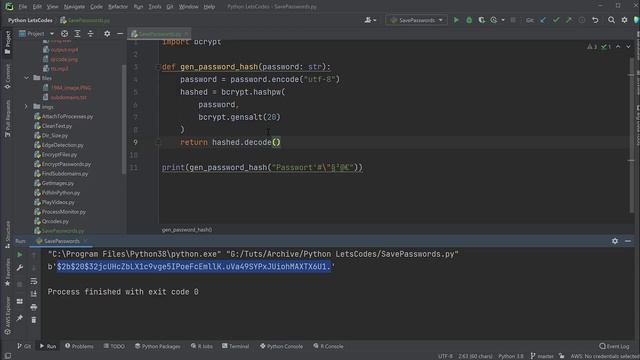Click the Select Opened File target icon
This screenshot has width=640, height=360.
64,33
